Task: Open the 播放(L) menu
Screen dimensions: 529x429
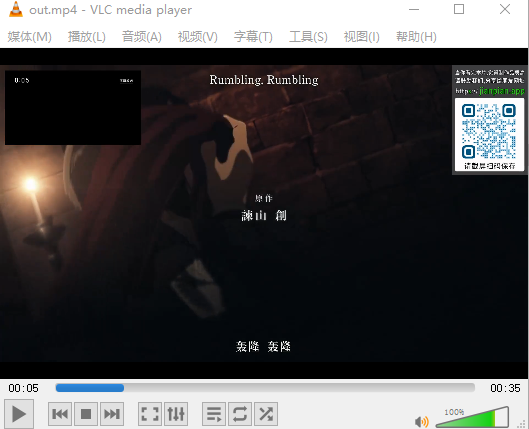Action: pos(87,36)
